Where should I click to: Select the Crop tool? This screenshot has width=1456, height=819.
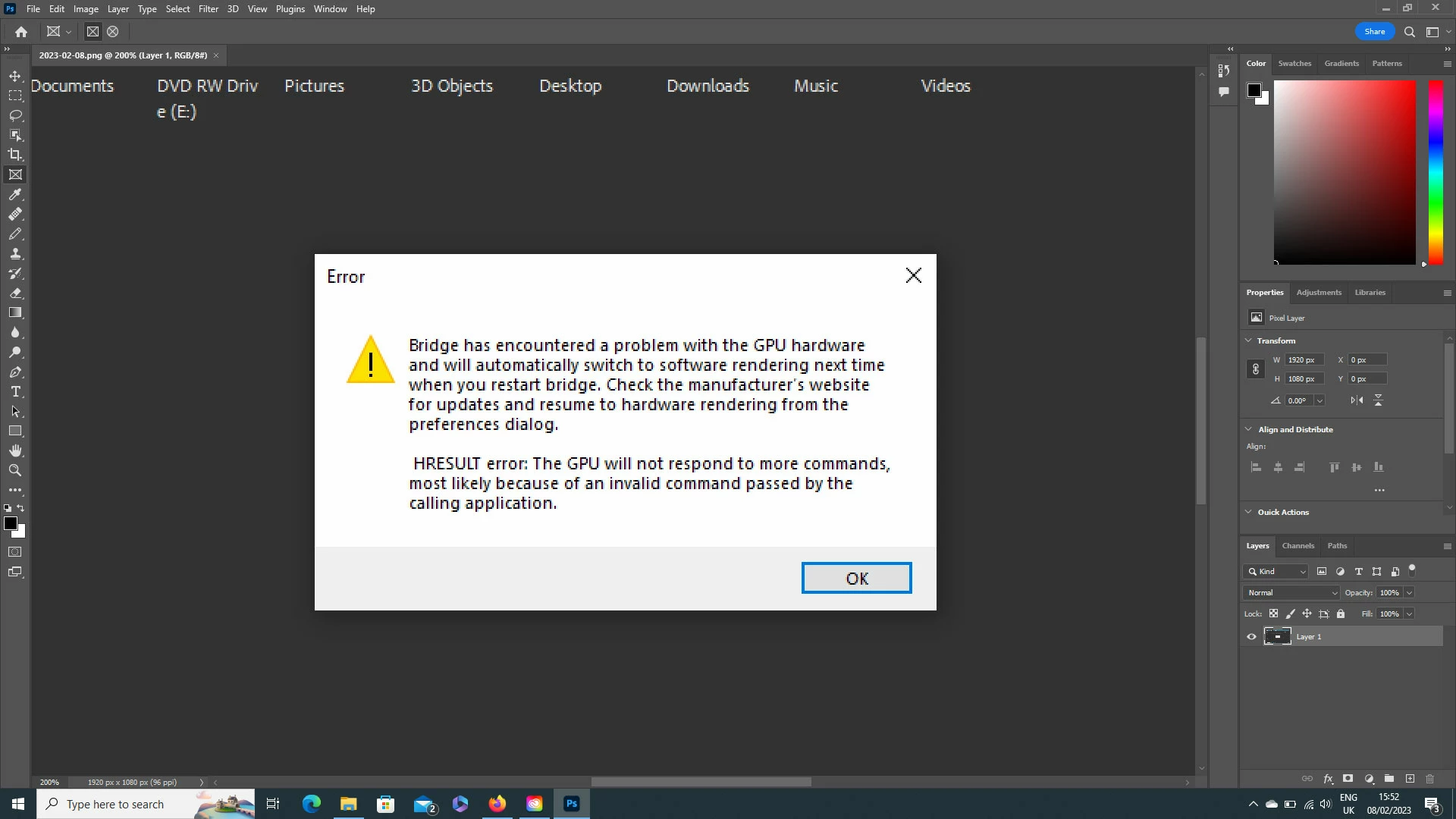[15, 155]
